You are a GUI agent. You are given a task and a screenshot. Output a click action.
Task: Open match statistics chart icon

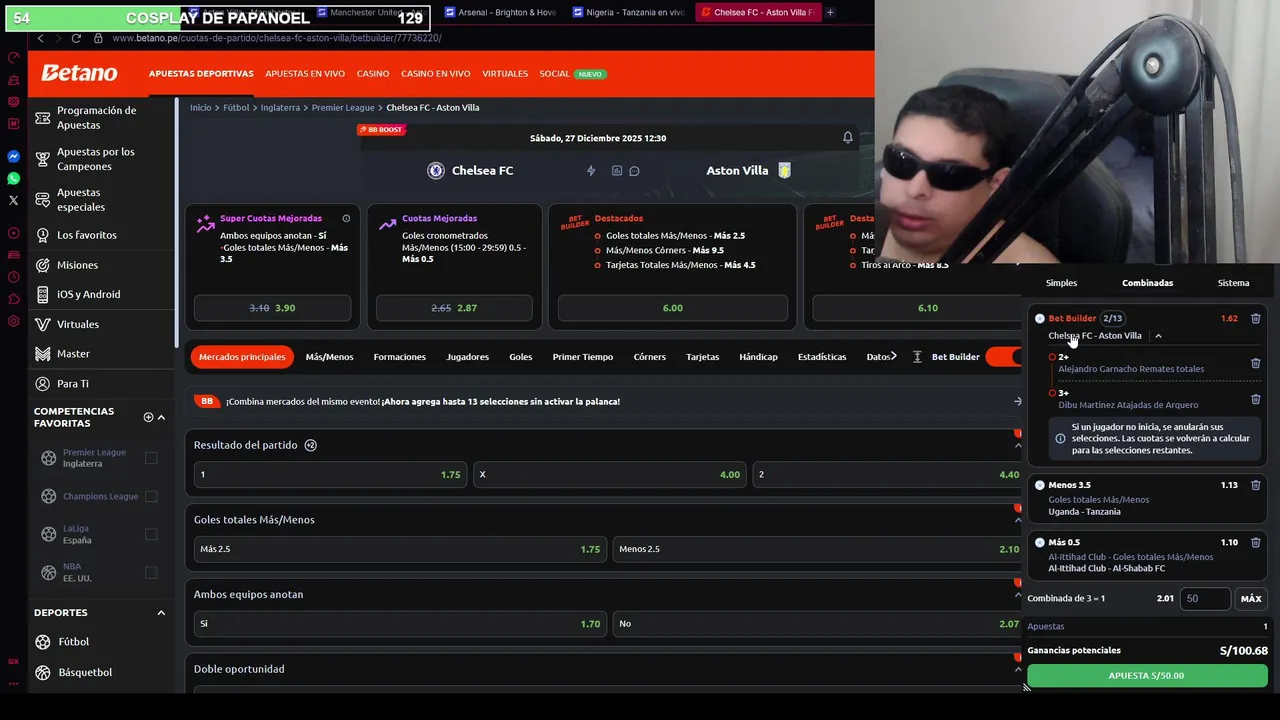click(617, 171)
